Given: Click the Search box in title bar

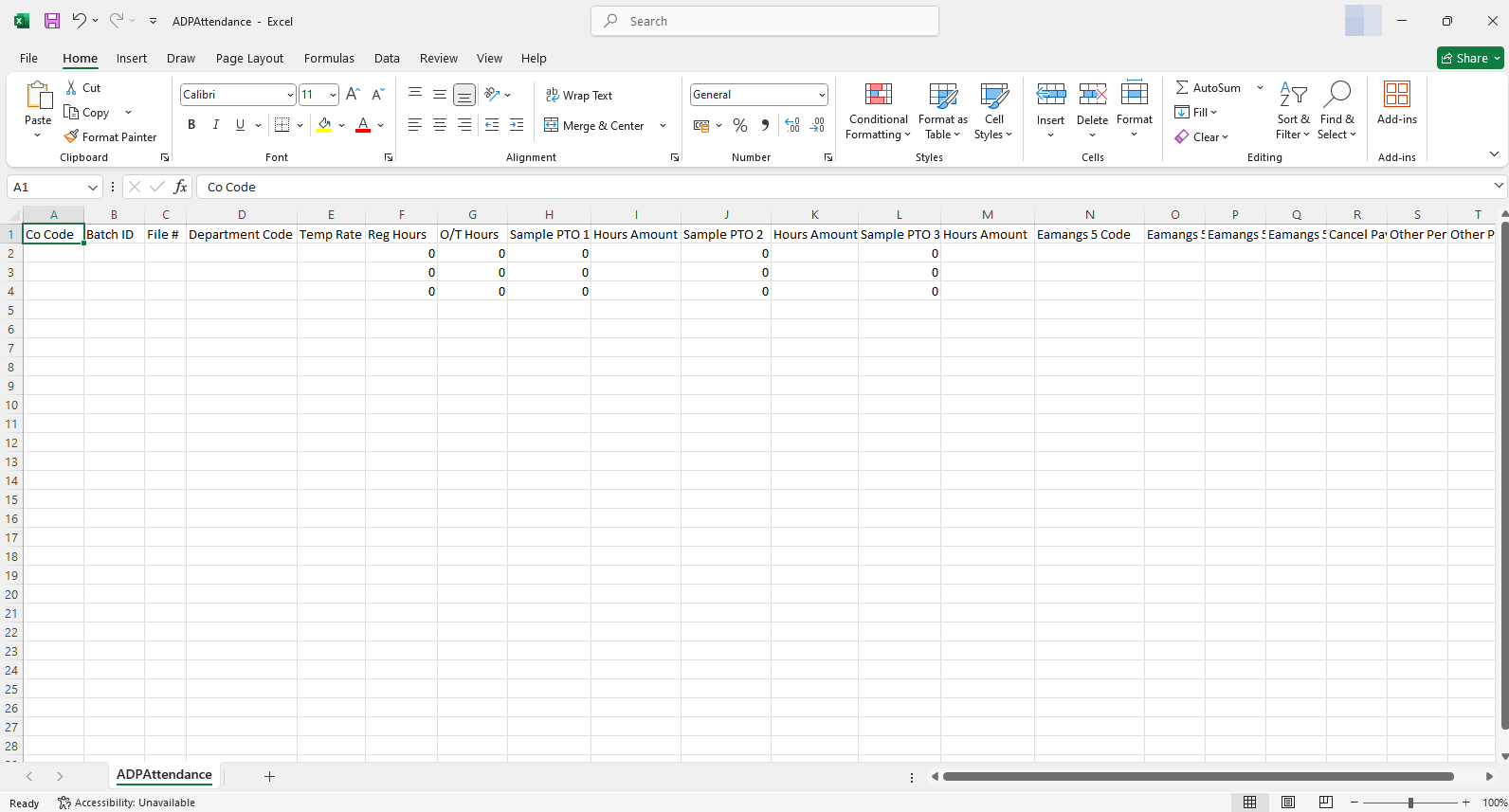Looking at the screenshot, I should (765, 21).
